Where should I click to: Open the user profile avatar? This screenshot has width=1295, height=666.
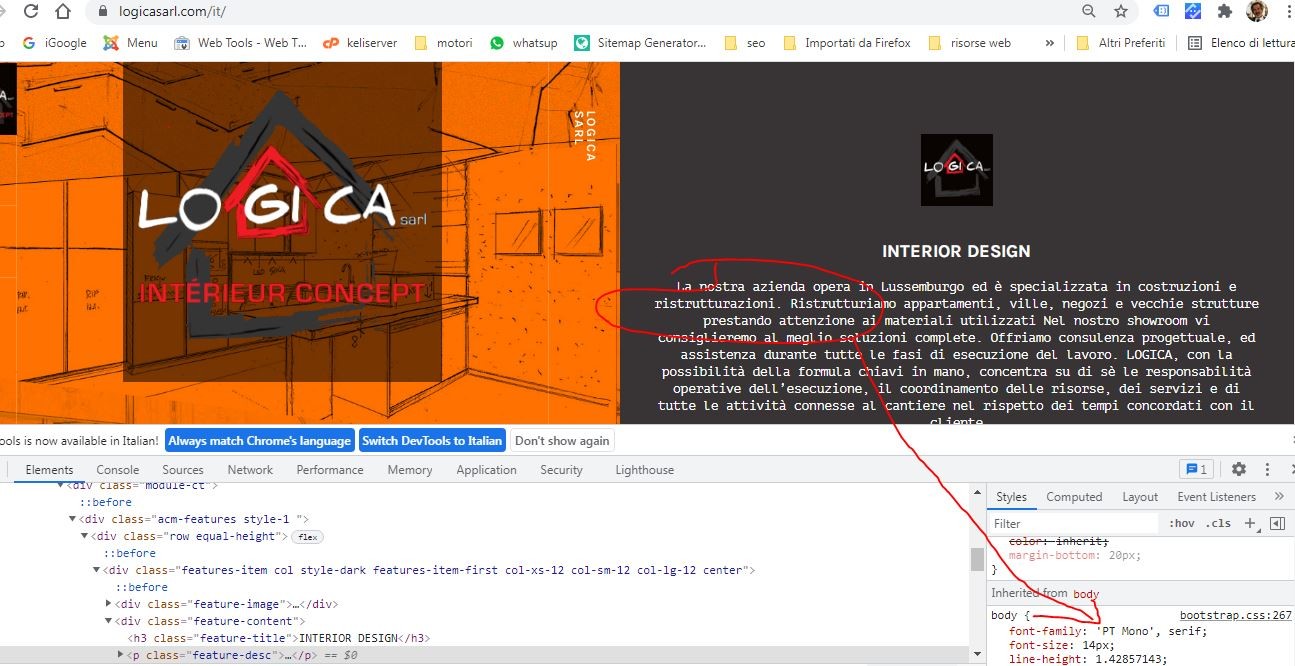pos(1257,11)
